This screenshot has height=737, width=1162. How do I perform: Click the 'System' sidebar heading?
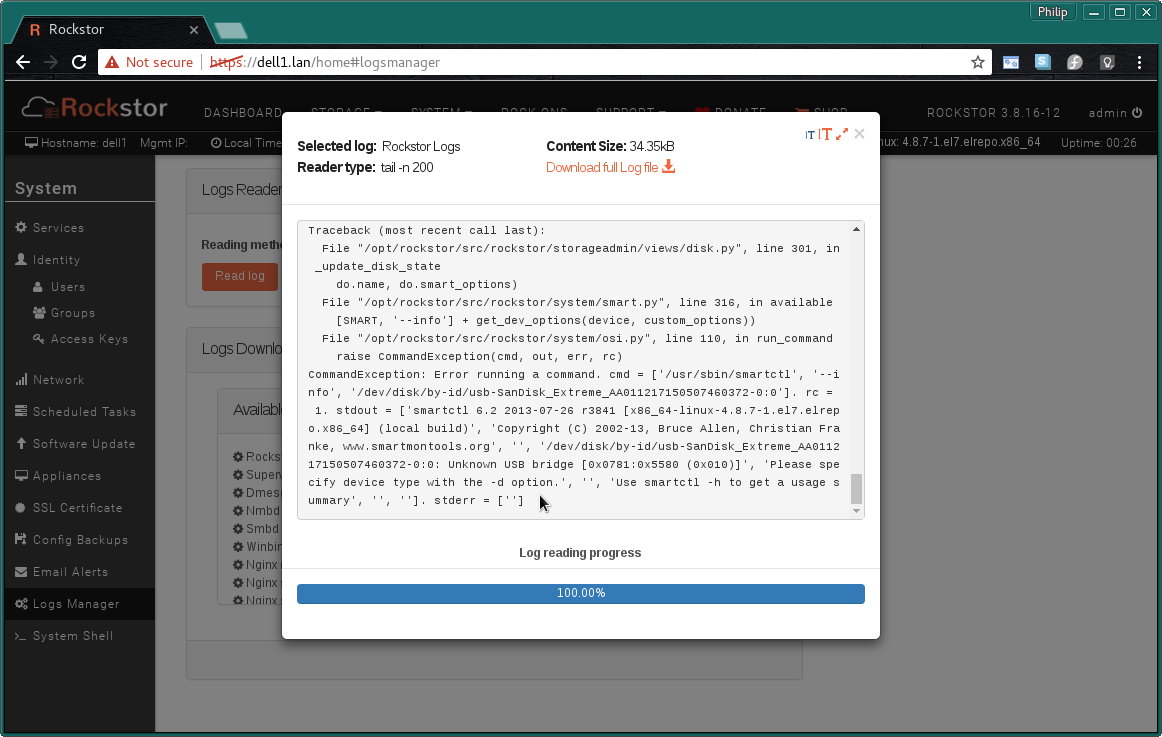tap(46, 188)
